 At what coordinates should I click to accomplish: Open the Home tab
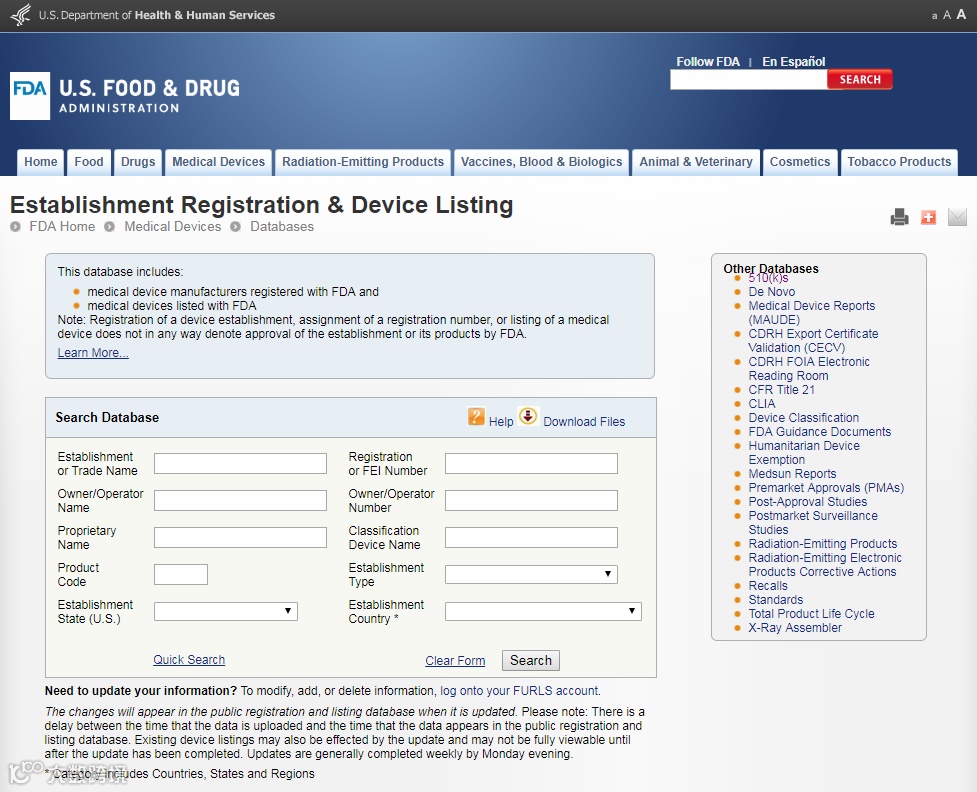41,162
